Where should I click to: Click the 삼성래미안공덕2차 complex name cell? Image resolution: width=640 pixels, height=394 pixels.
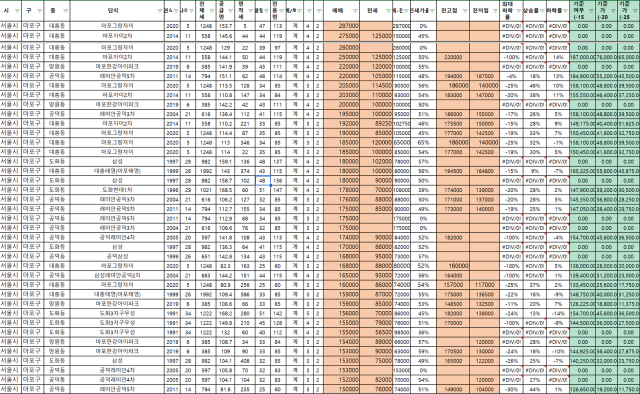(117, 276)
